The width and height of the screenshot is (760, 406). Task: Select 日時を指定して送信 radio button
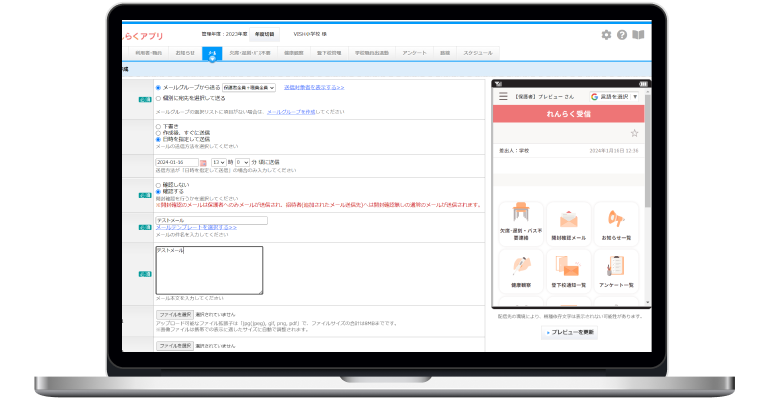pos(158,139)
